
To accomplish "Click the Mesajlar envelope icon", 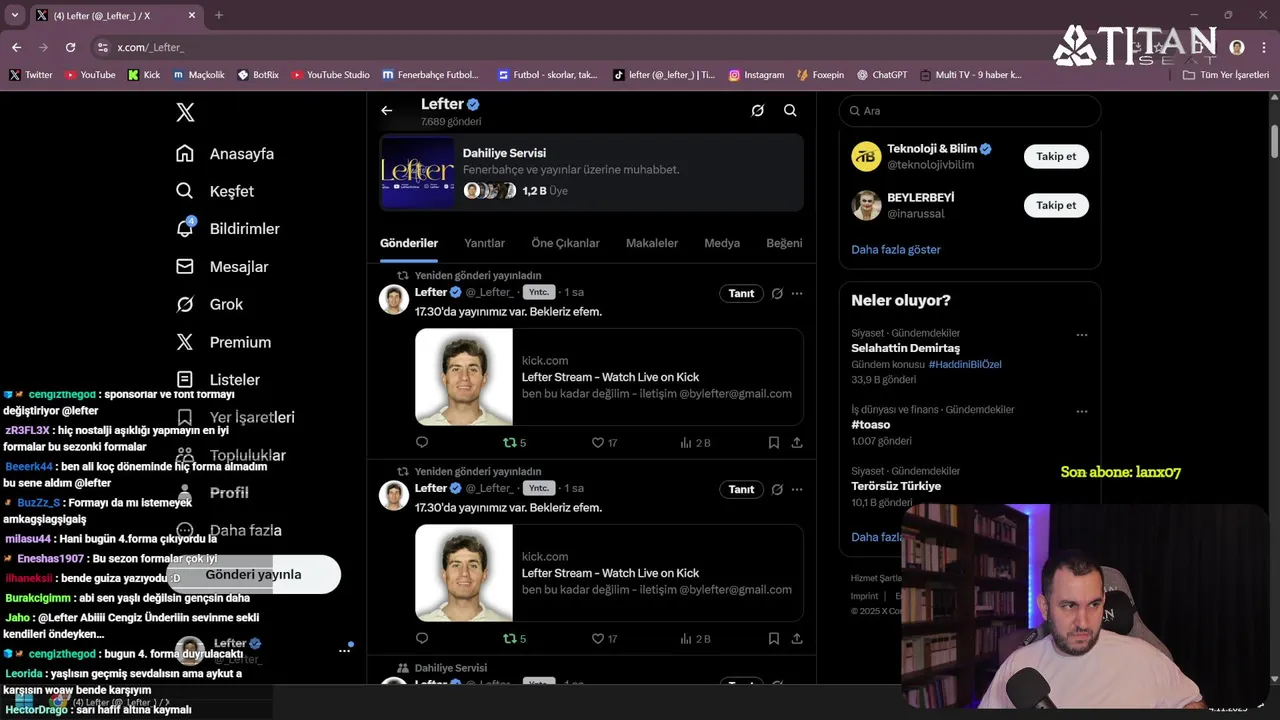I will (x=185, y=267).
